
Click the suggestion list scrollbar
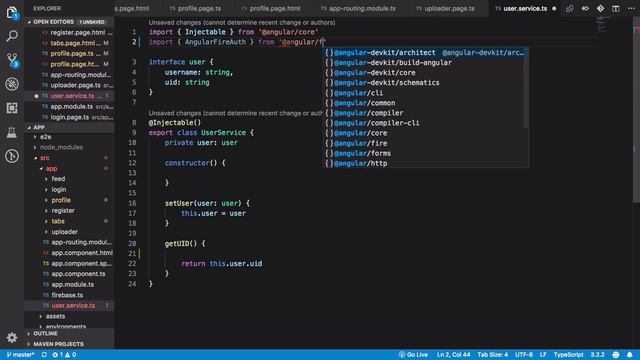[526, 88]
